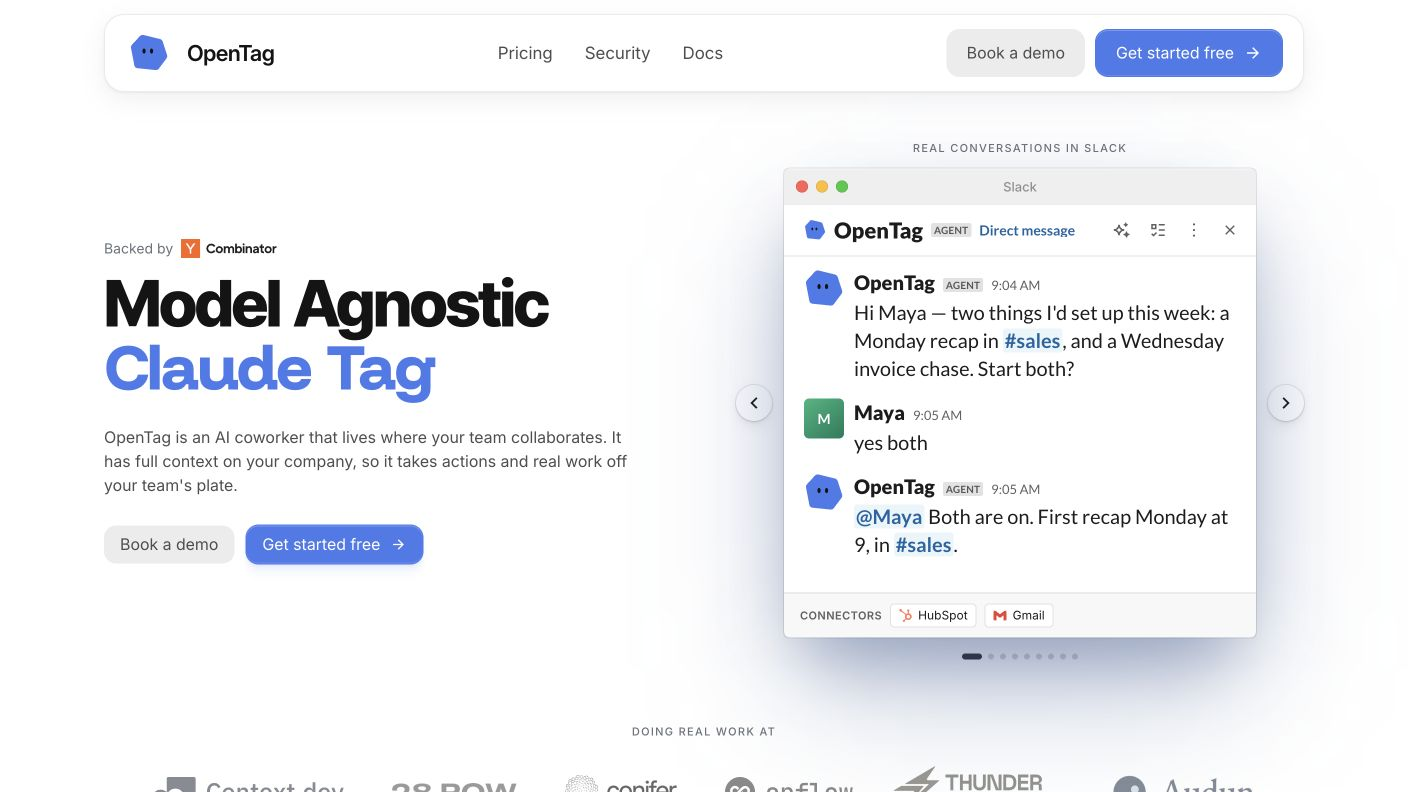The width and height of the screenshot is (1408, 792).
Task: Click the 9:04 AM timestamp
Action: pos(1016,285)
